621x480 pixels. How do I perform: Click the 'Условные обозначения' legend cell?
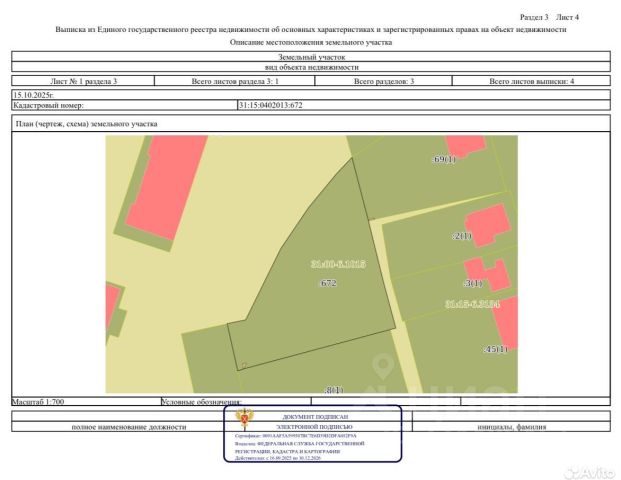click(x=236, y=402)
